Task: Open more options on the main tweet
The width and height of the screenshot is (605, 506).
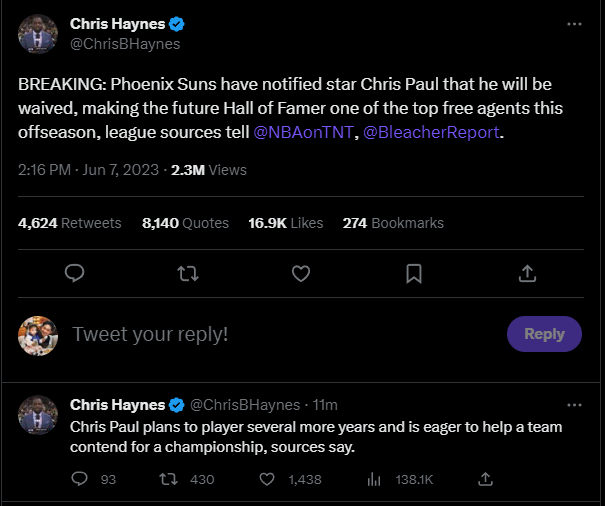Action: click(573, 23)
